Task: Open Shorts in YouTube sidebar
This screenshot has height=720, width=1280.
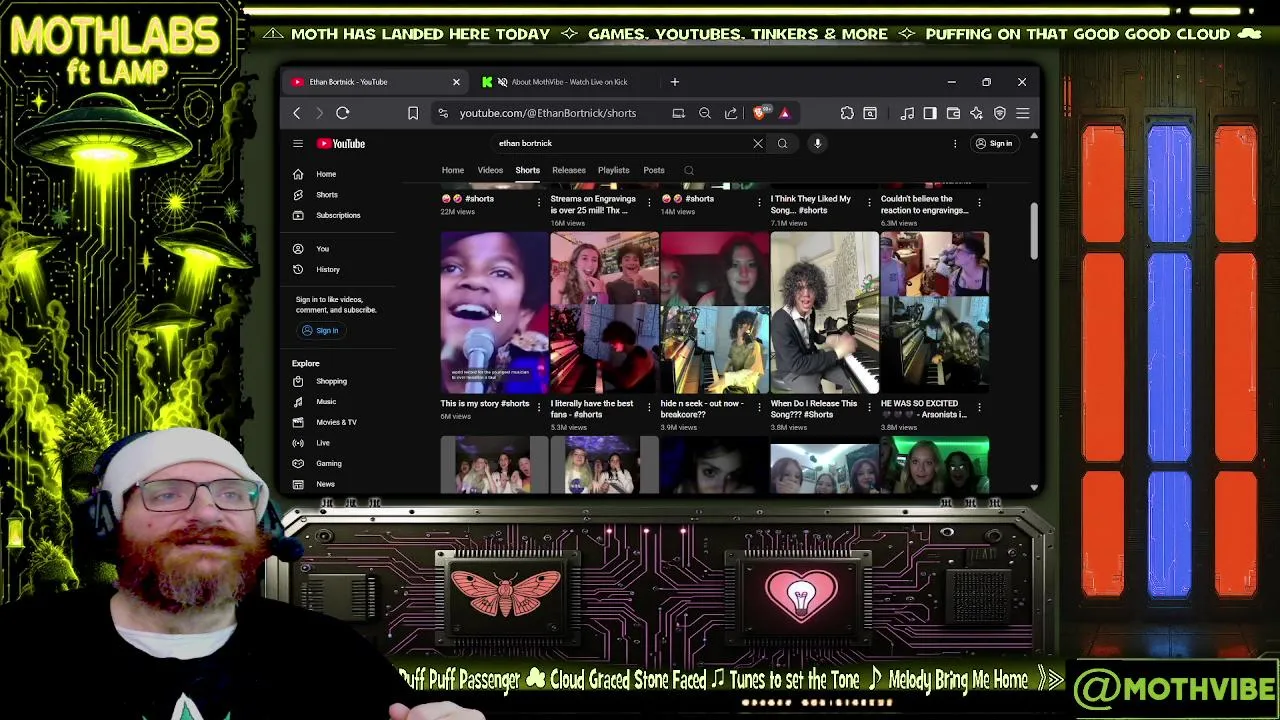Action: (x=338, y=195)
